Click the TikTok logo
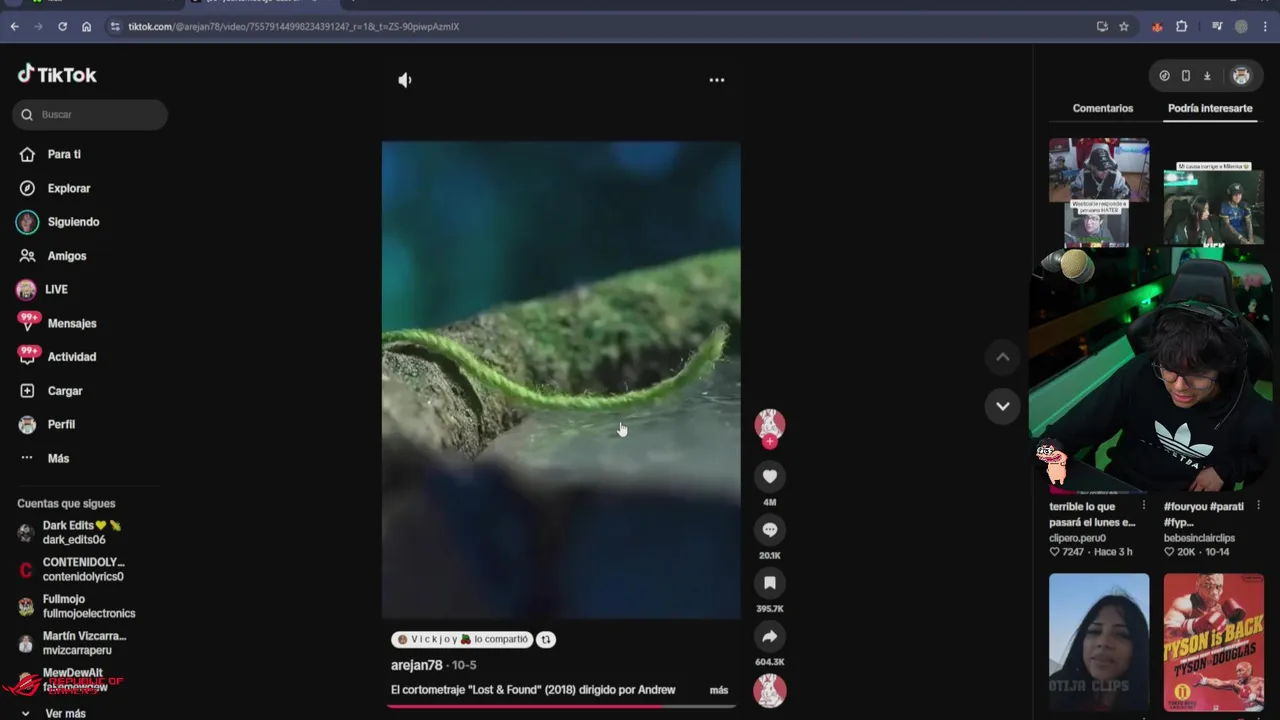 tap(57, 74)
